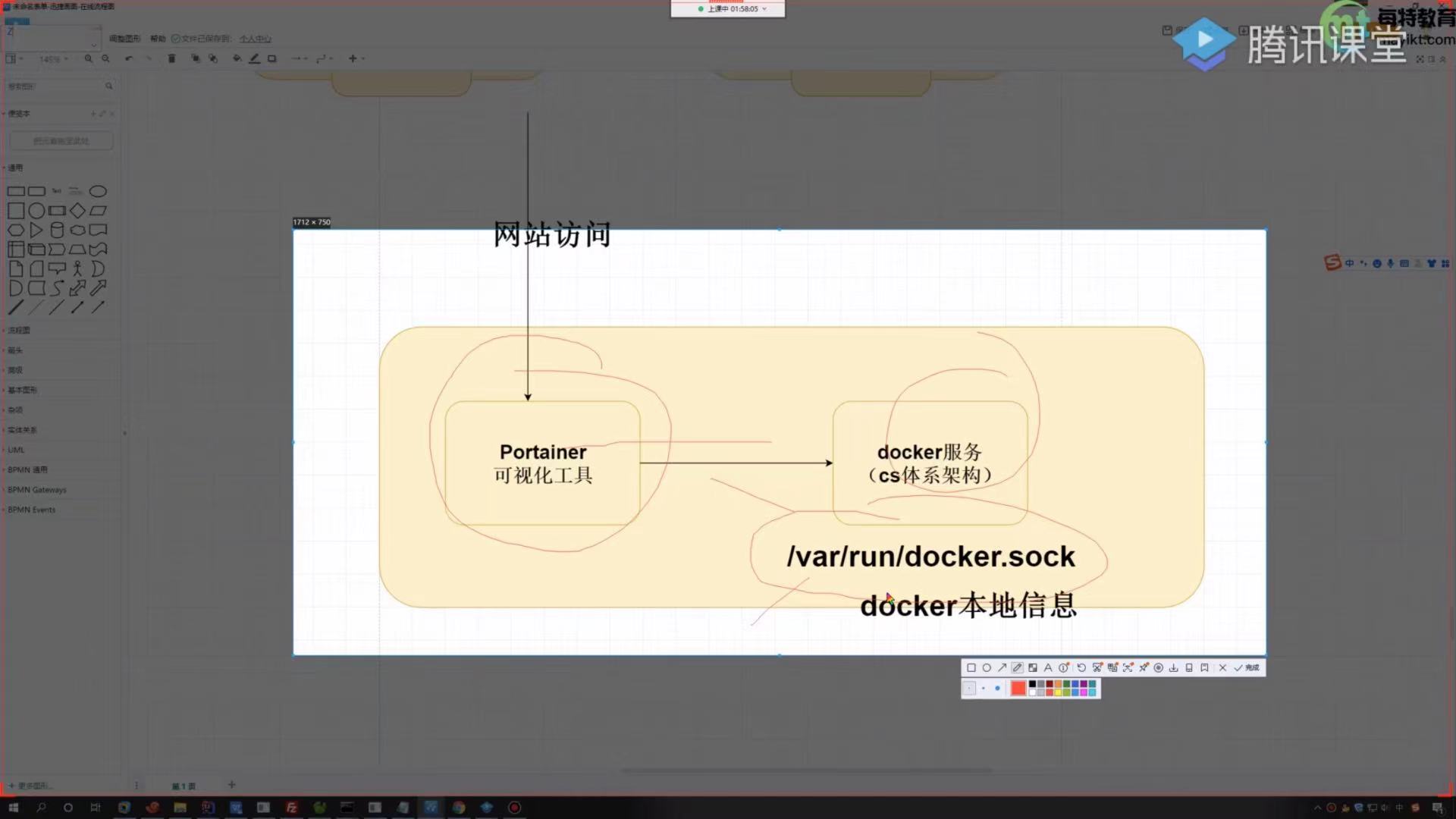Open the 调整图形 menu

click(124, 39)
